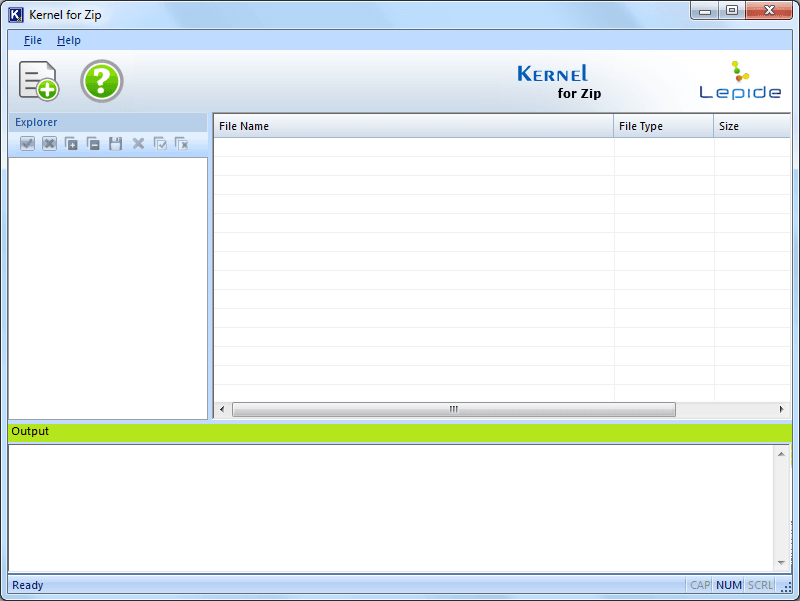Screen dimensions: 800x601
Task: Click the uncheck all stacked-pages icon in Explorer toolbar
Action: pyautogui.click(x=182, y=144)
